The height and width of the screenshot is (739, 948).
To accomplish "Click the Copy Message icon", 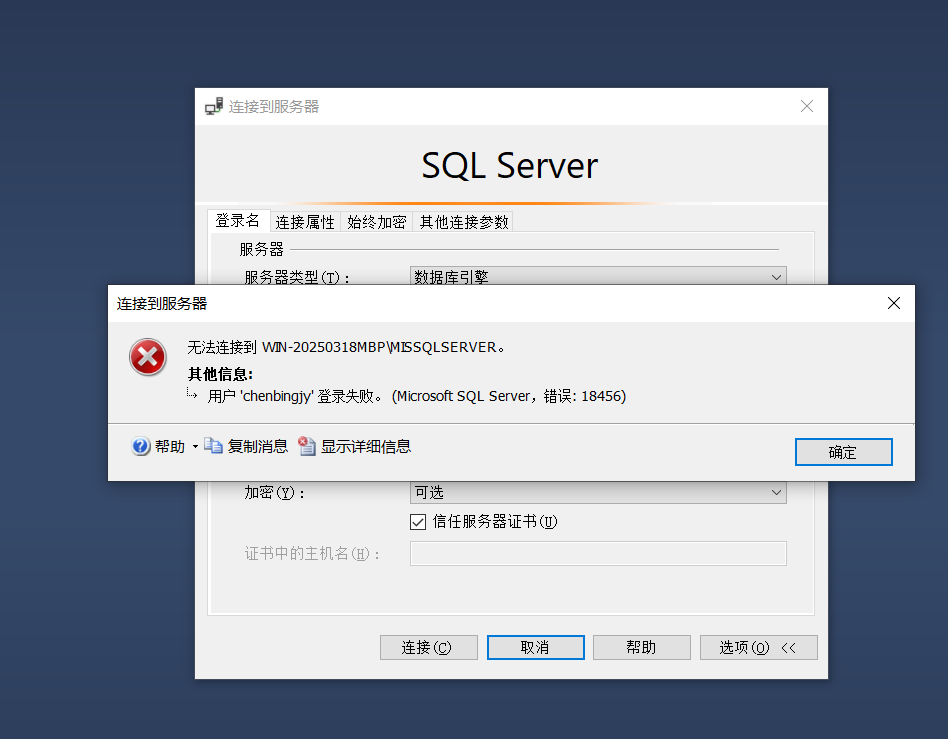I will [213, 446].
